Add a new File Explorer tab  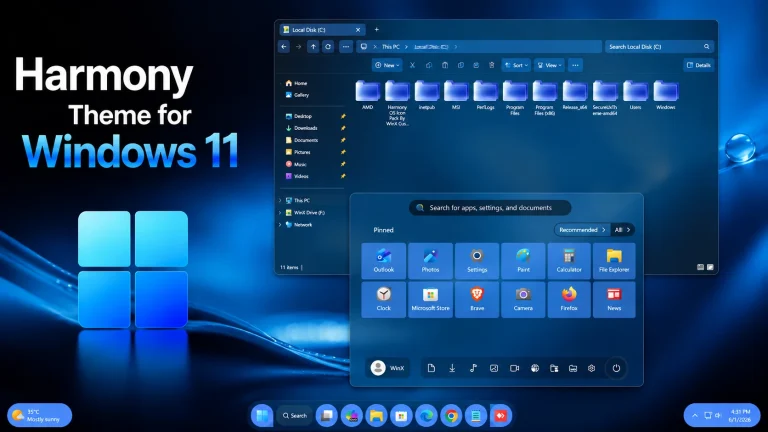tap(376, 29)
